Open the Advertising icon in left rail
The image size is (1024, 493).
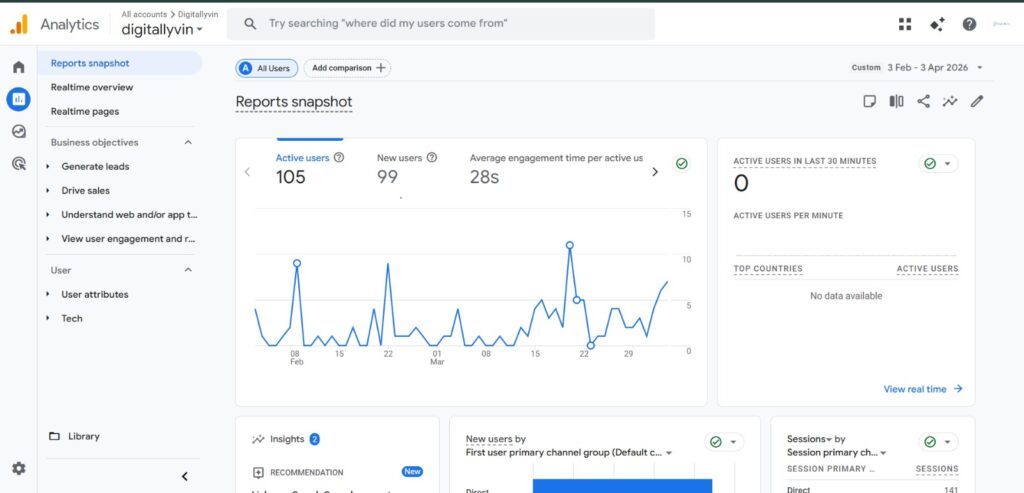click(18, 163)
